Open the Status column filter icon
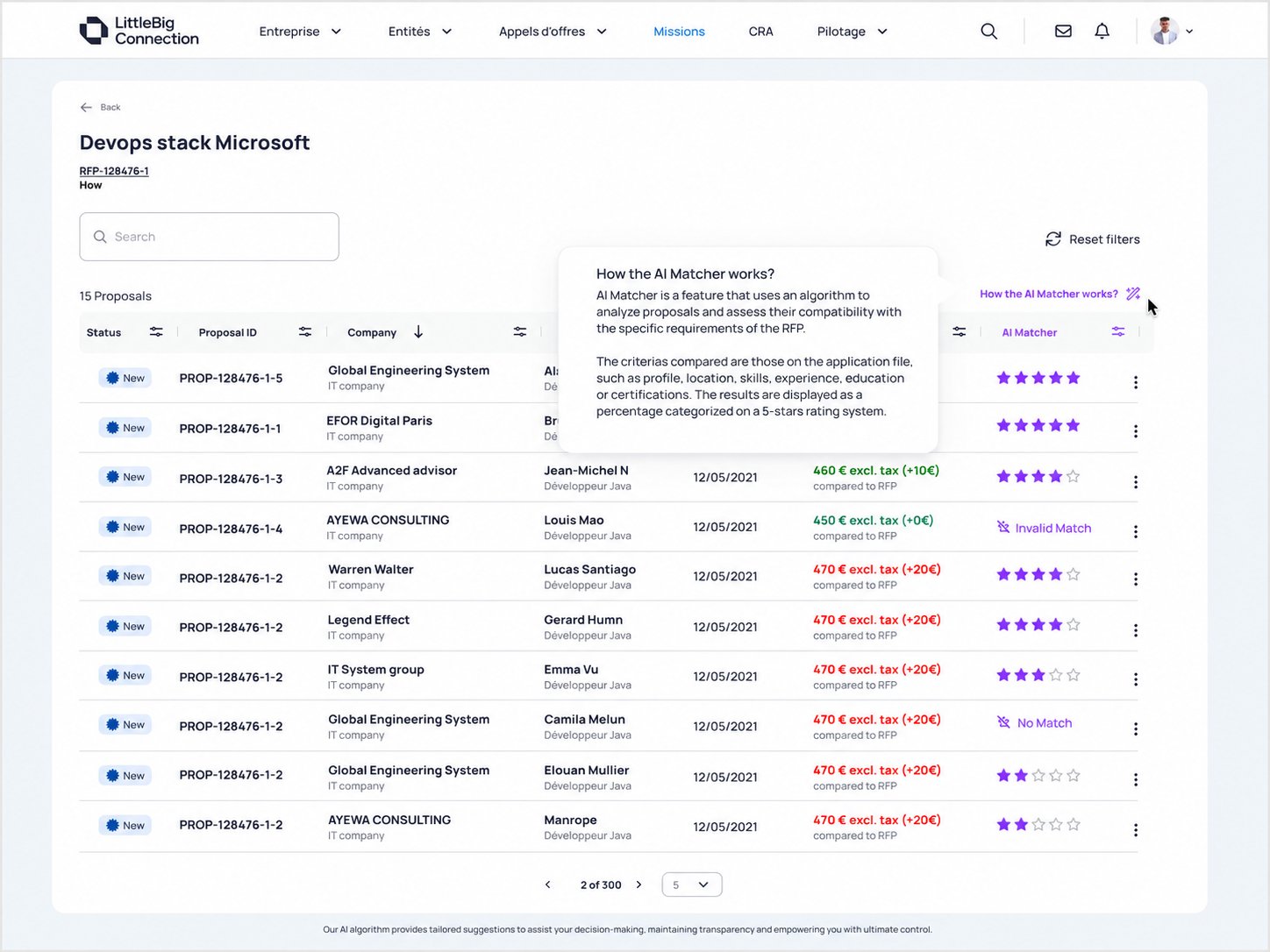The image size is (1270, 952). (x=156, y=332)
